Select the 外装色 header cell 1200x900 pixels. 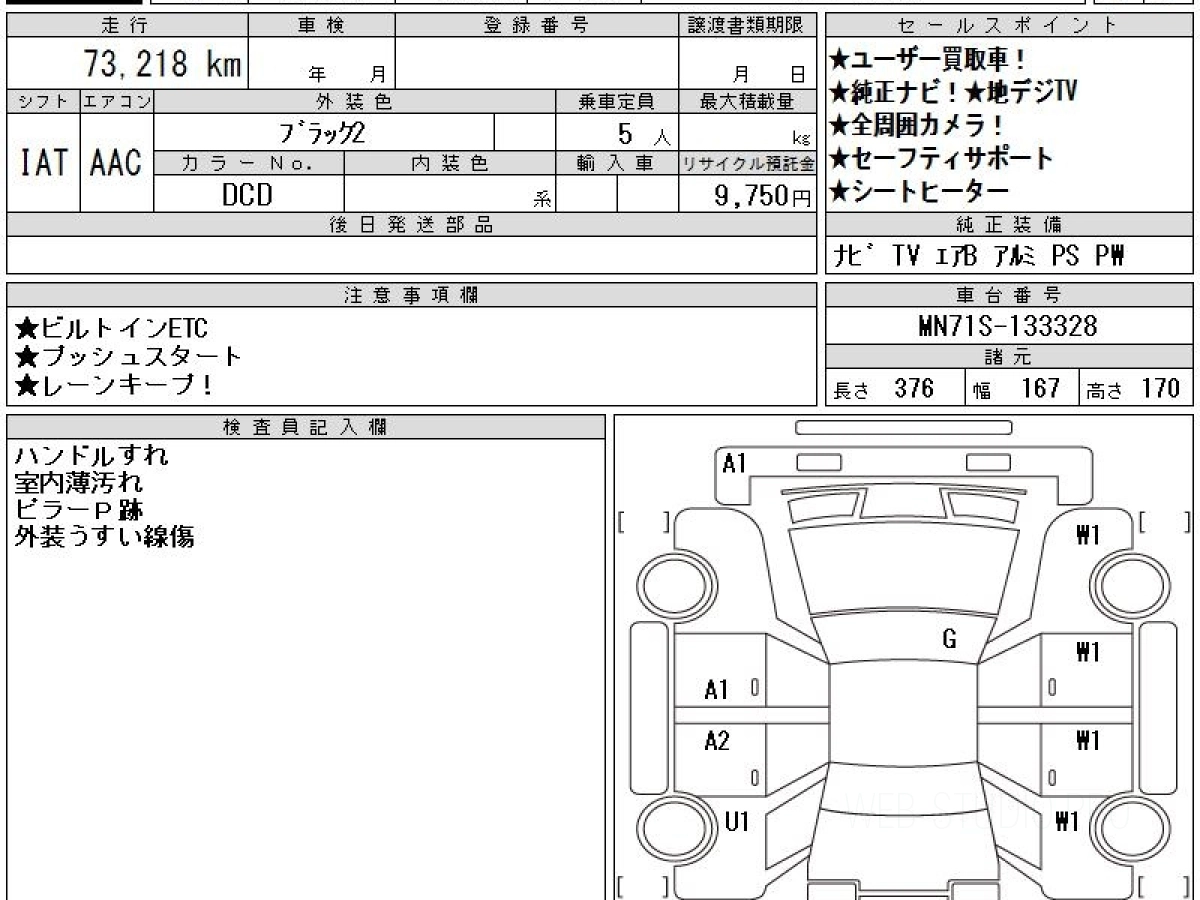click(355, 101)
